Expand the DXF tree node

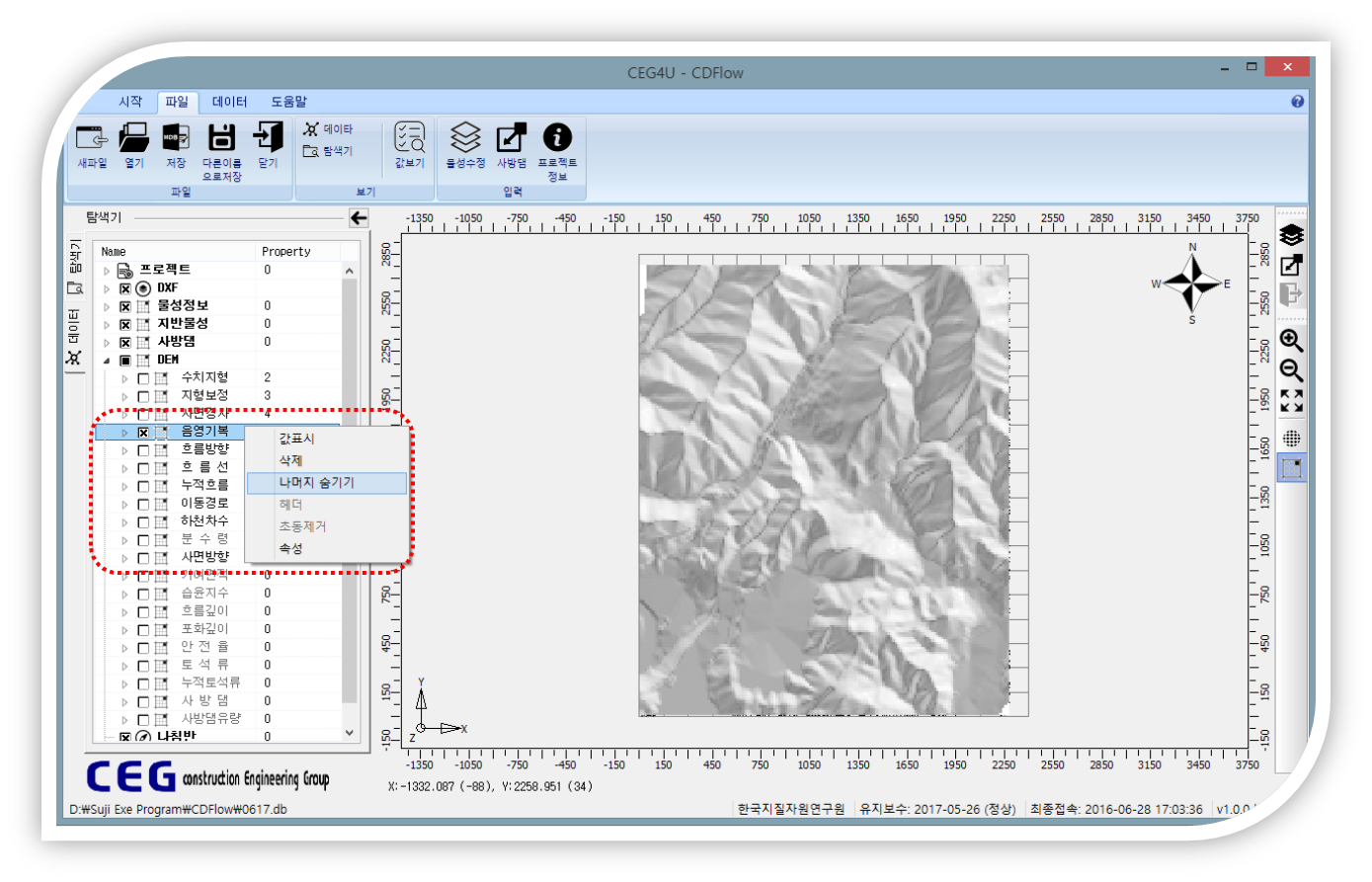pos(107,288)
